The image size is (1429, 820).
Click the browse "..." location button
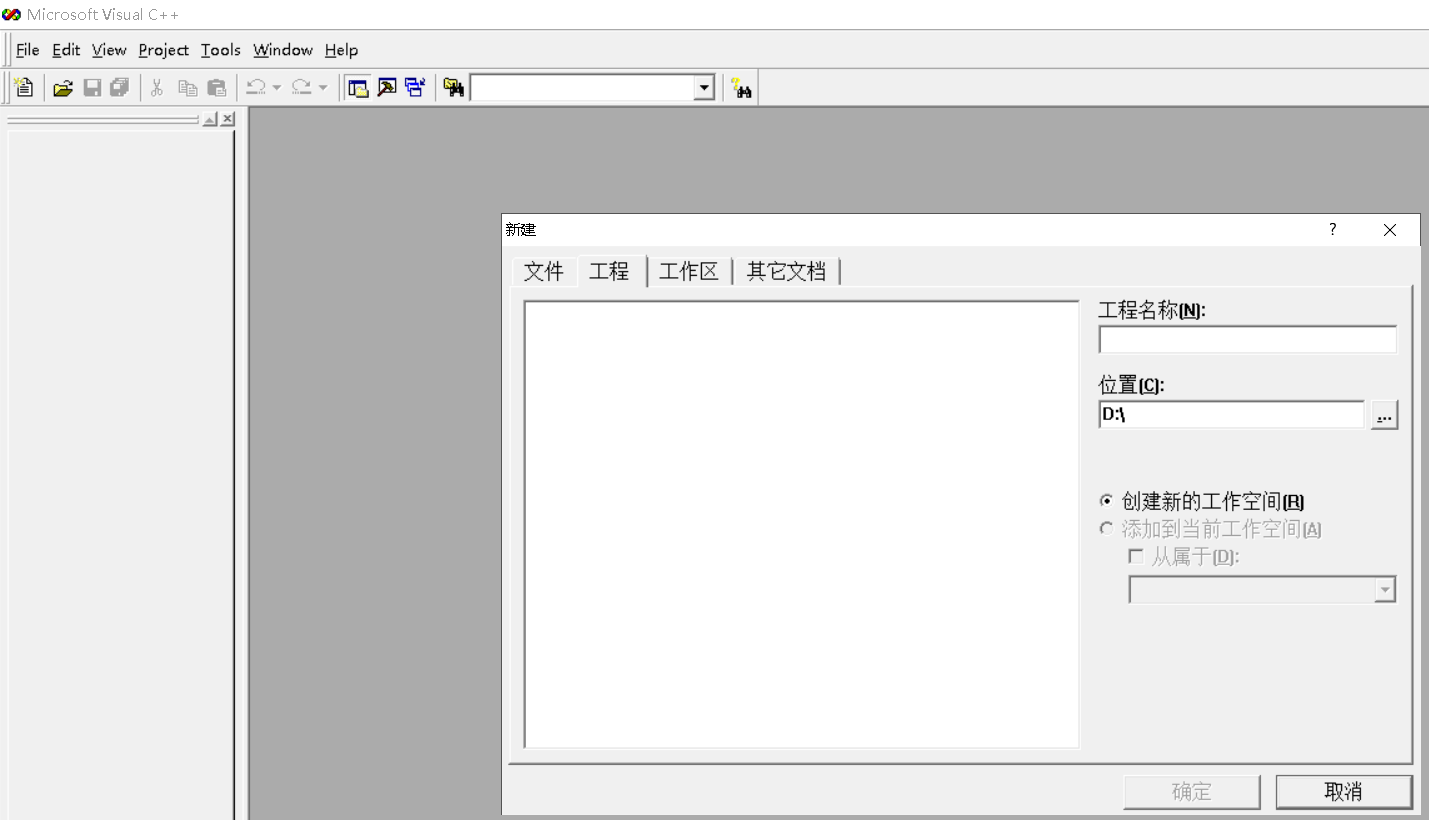point(1384,415)
